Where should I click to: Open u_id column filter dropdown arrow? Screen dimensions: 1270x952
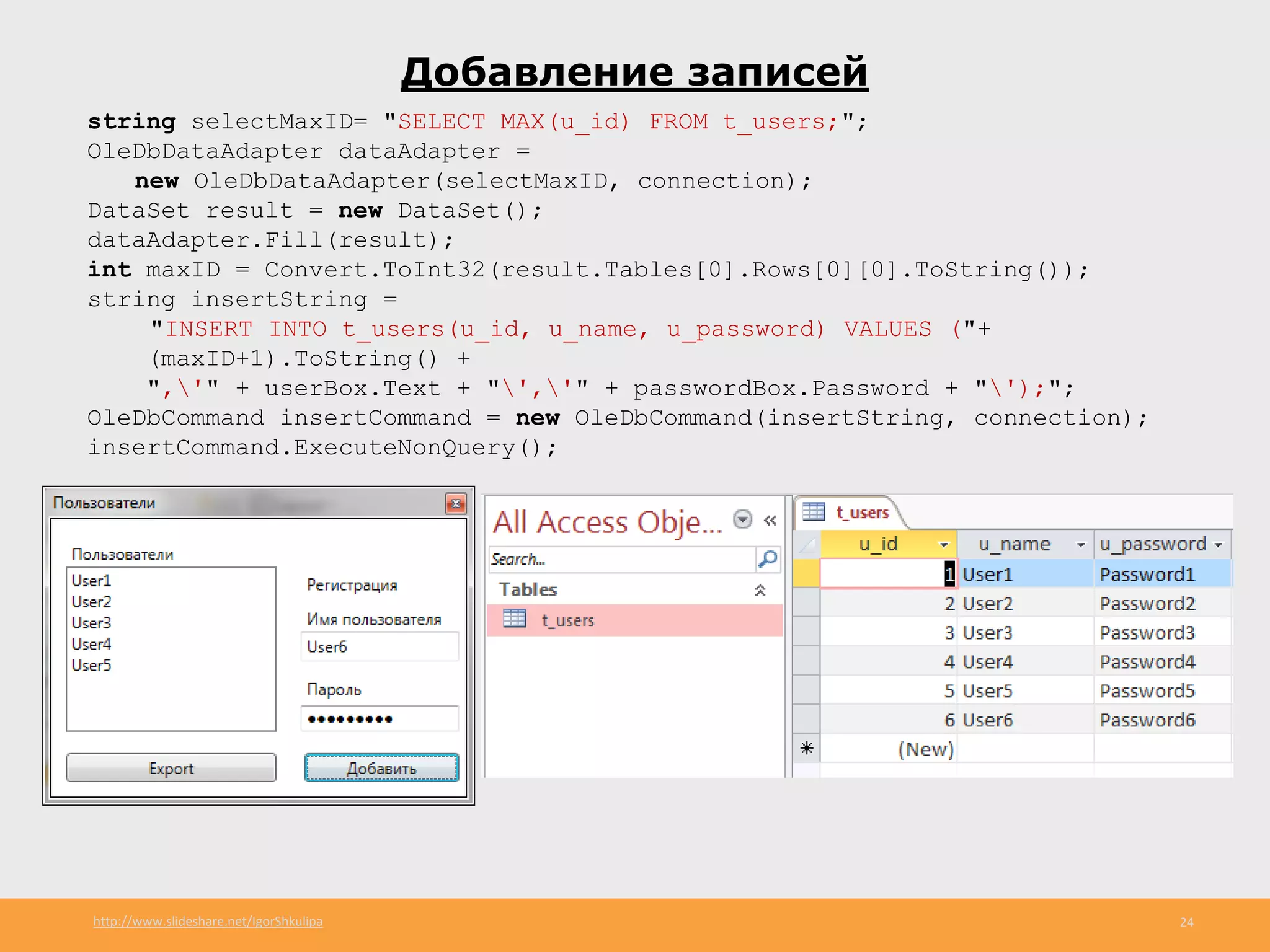click(x=944, y=545)
